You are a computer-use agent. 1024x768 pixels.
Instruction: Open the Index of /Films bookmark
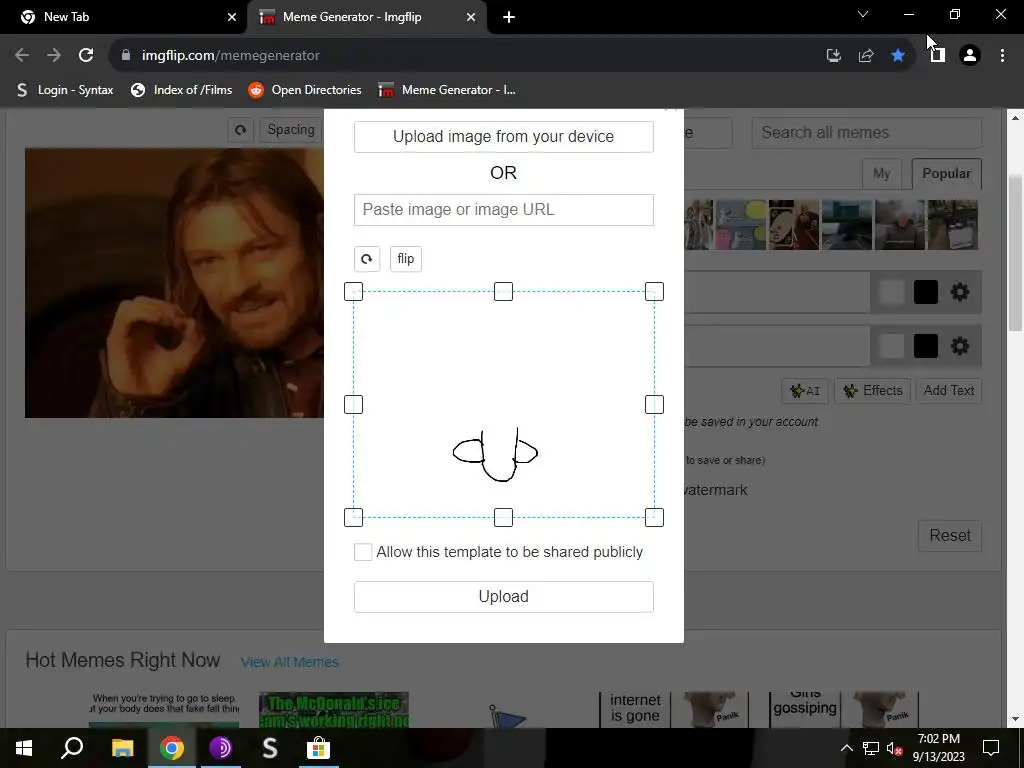pyautogui.click(x=182, y=90)
